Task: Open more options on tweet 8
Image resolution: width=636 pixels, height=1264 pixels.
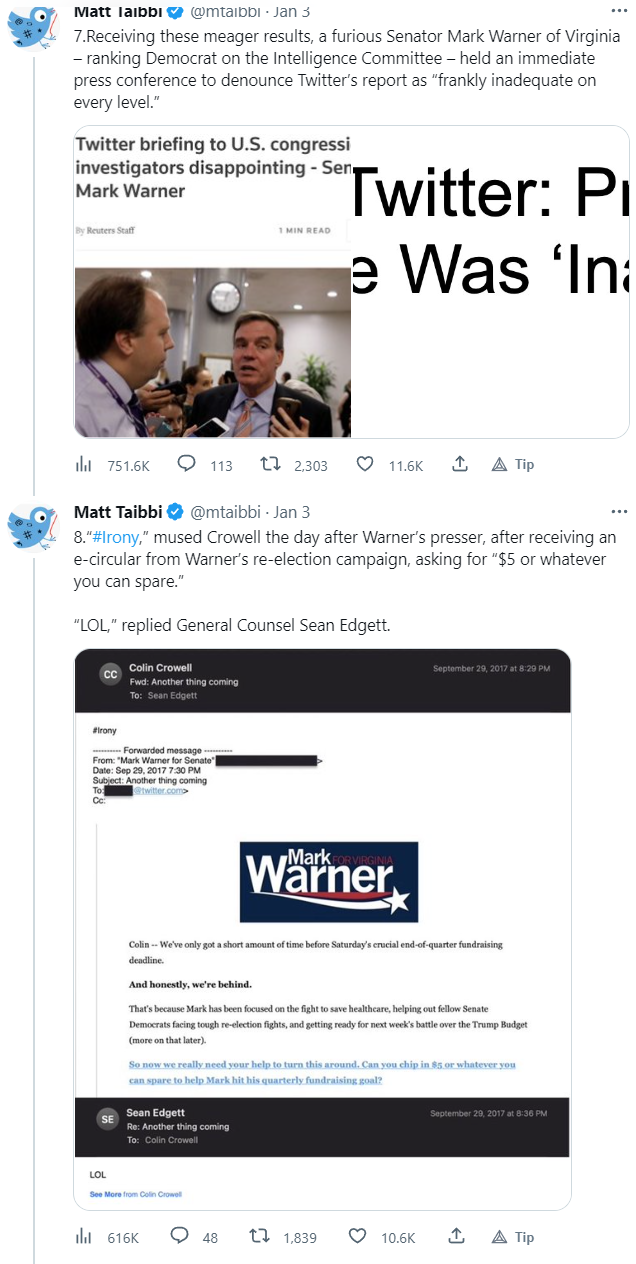Action: pyautogui.click(x=619, y=511)
